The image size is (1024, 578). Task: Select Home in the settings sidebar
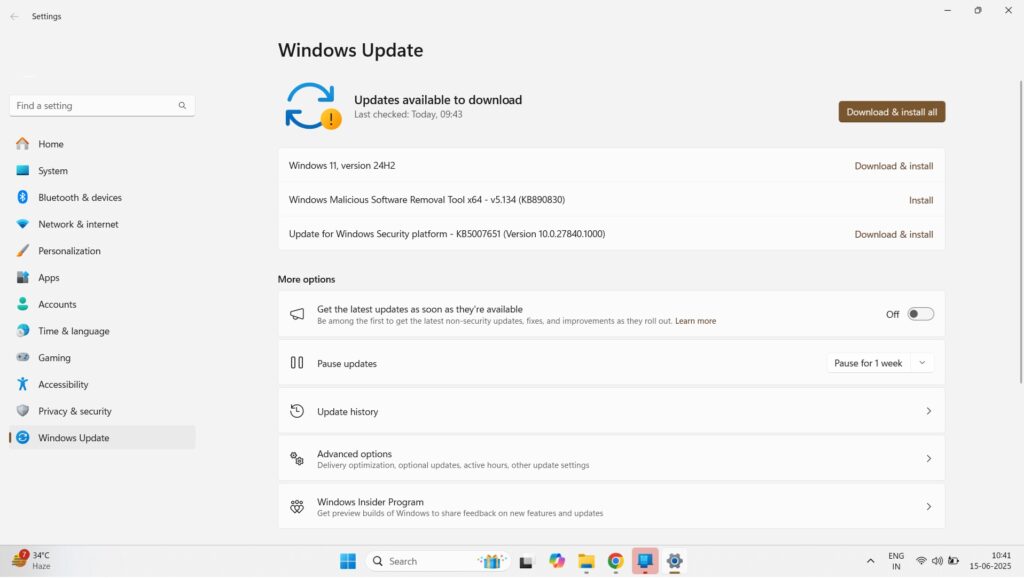[x=103, y=144]
